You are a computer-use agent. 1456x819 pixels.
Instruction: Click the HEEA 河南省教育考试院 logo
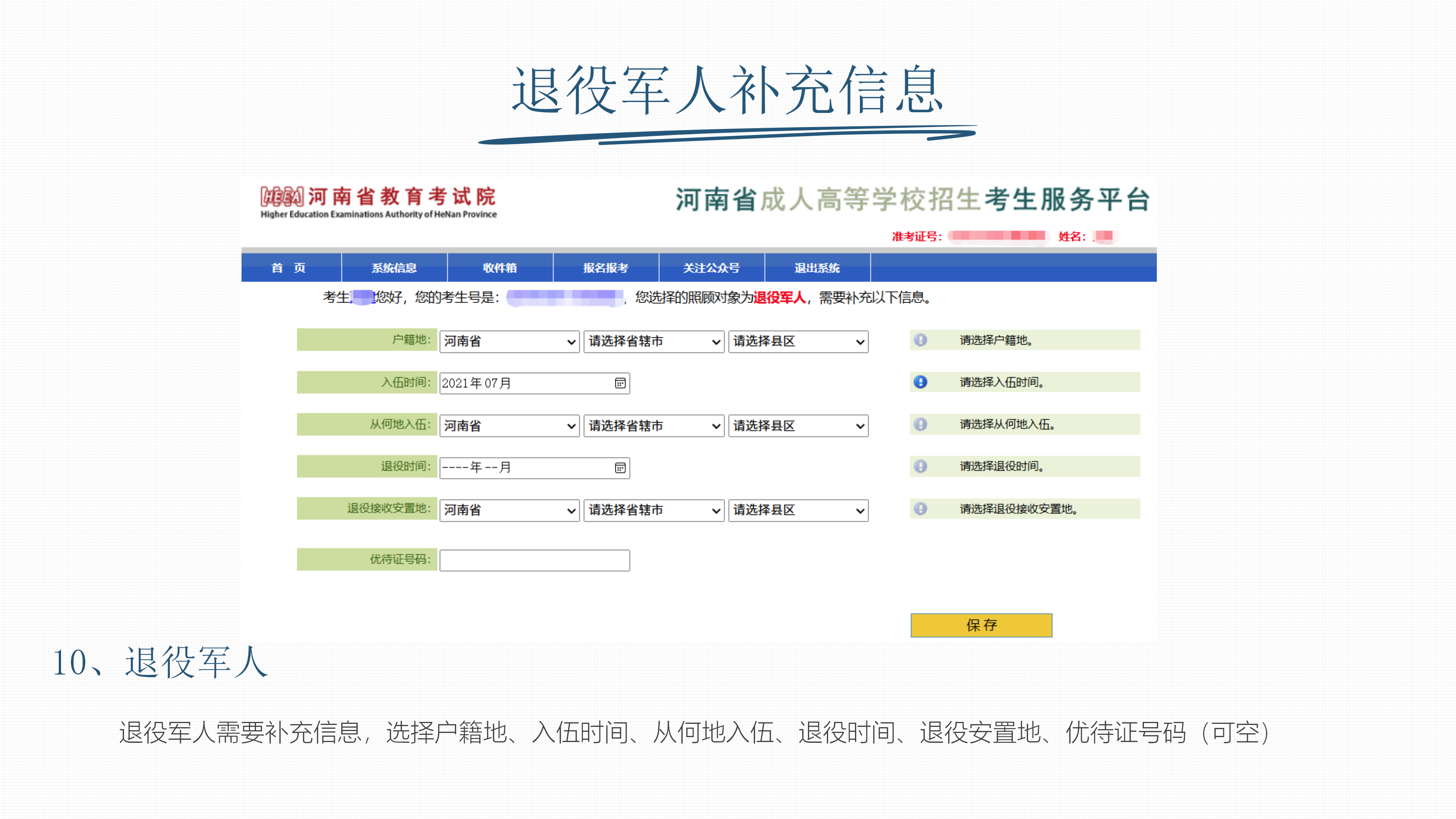378,202
